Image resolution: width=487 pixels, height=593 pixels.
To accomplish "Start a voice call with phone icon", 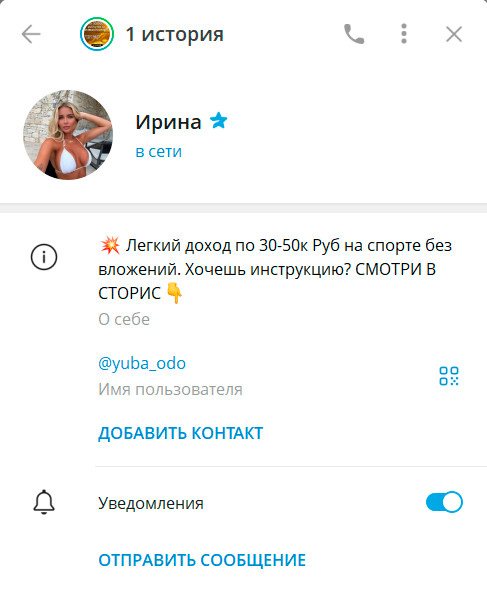I will tap(354, 34).
